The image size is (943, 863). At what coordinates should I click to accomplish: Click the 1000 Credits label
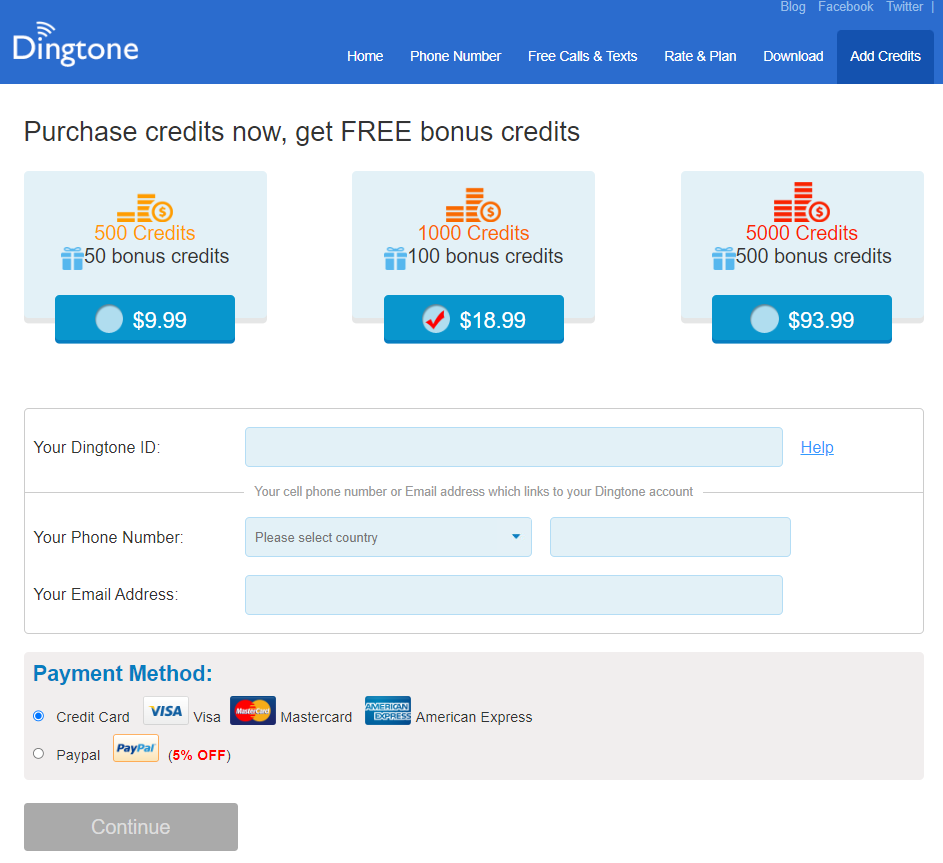click(473, 233)
